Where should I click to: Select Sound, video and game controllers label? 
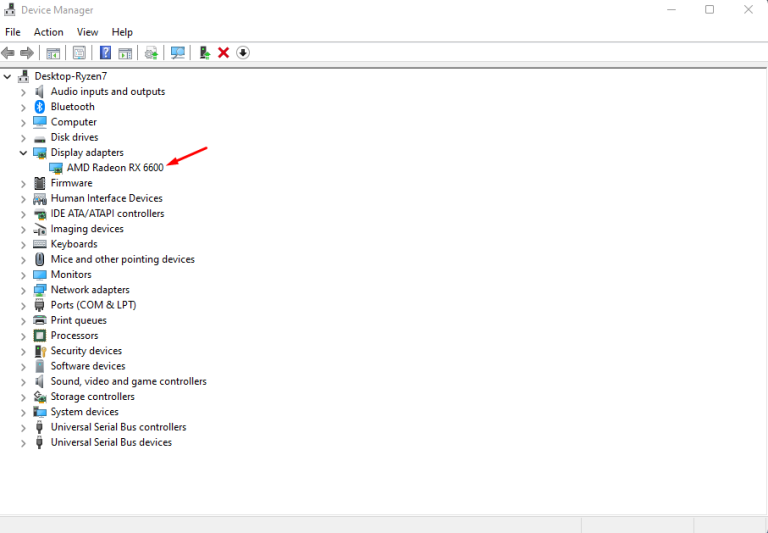pos(128,381)
